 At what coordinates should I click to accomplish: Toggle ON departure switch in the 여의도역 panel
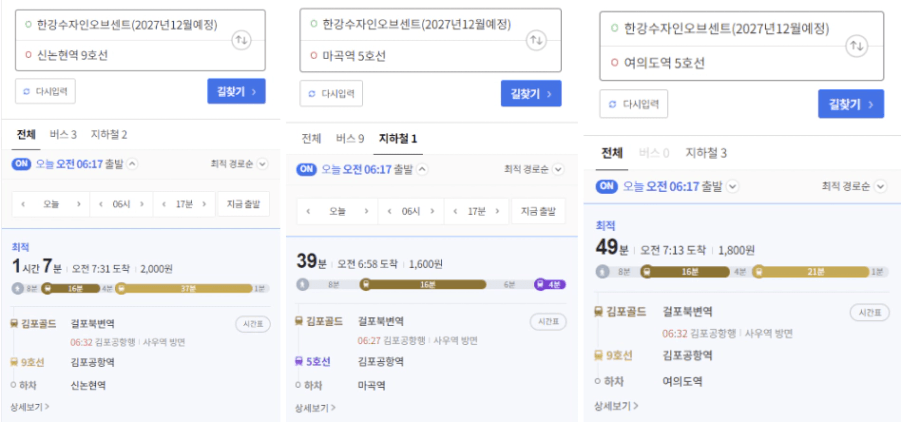pyautogui.click(x=607, y=186)
